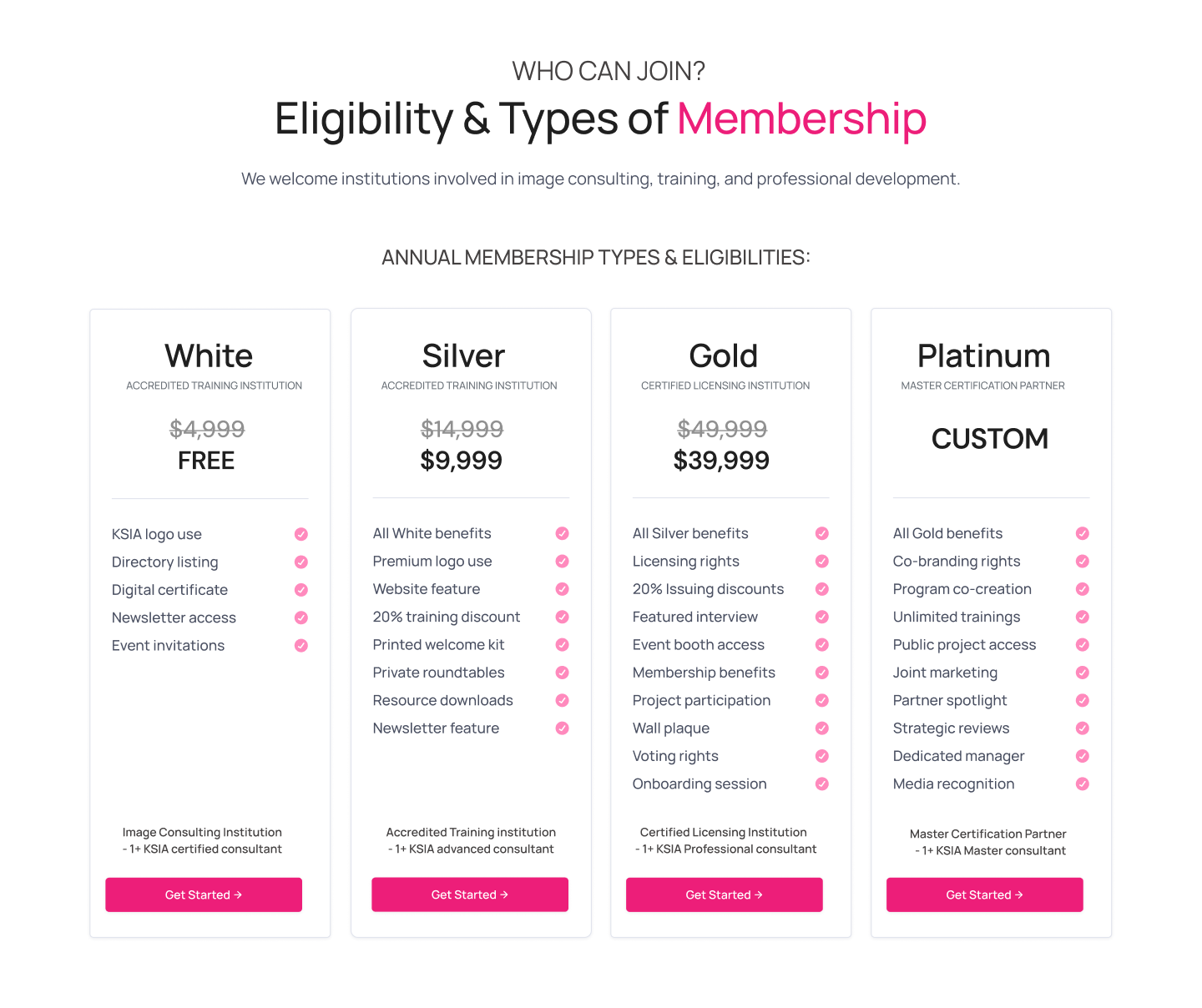Click the pink Membership heading word

[801, 119]
